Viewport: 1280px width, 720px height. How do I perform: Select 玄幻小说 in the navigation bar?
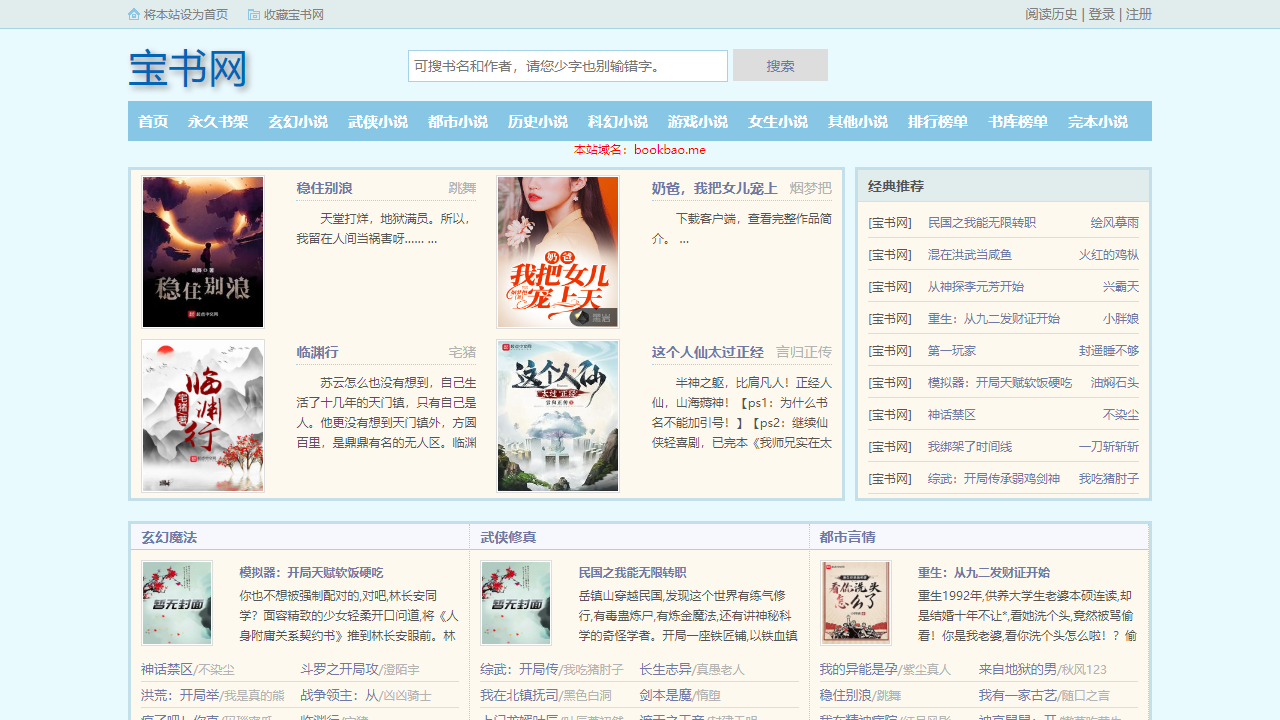point(298,121)
